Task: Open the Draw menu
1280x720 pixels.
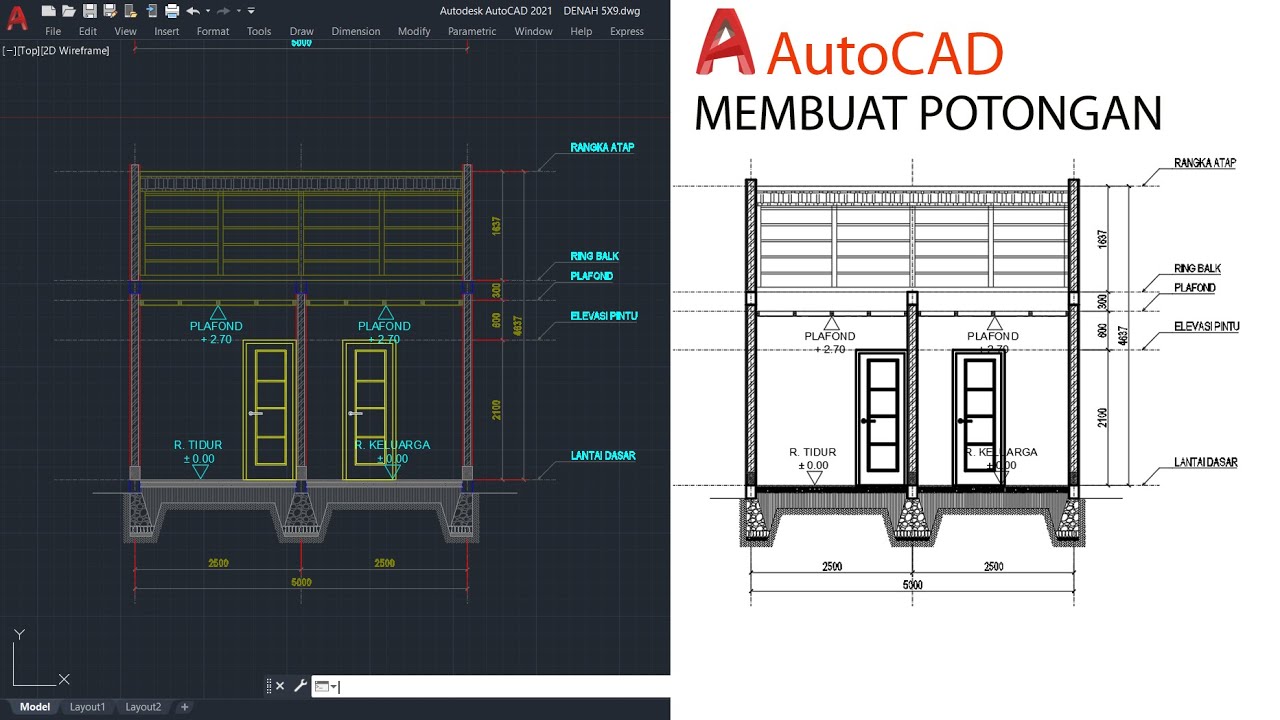Action: tap(301, 31)
